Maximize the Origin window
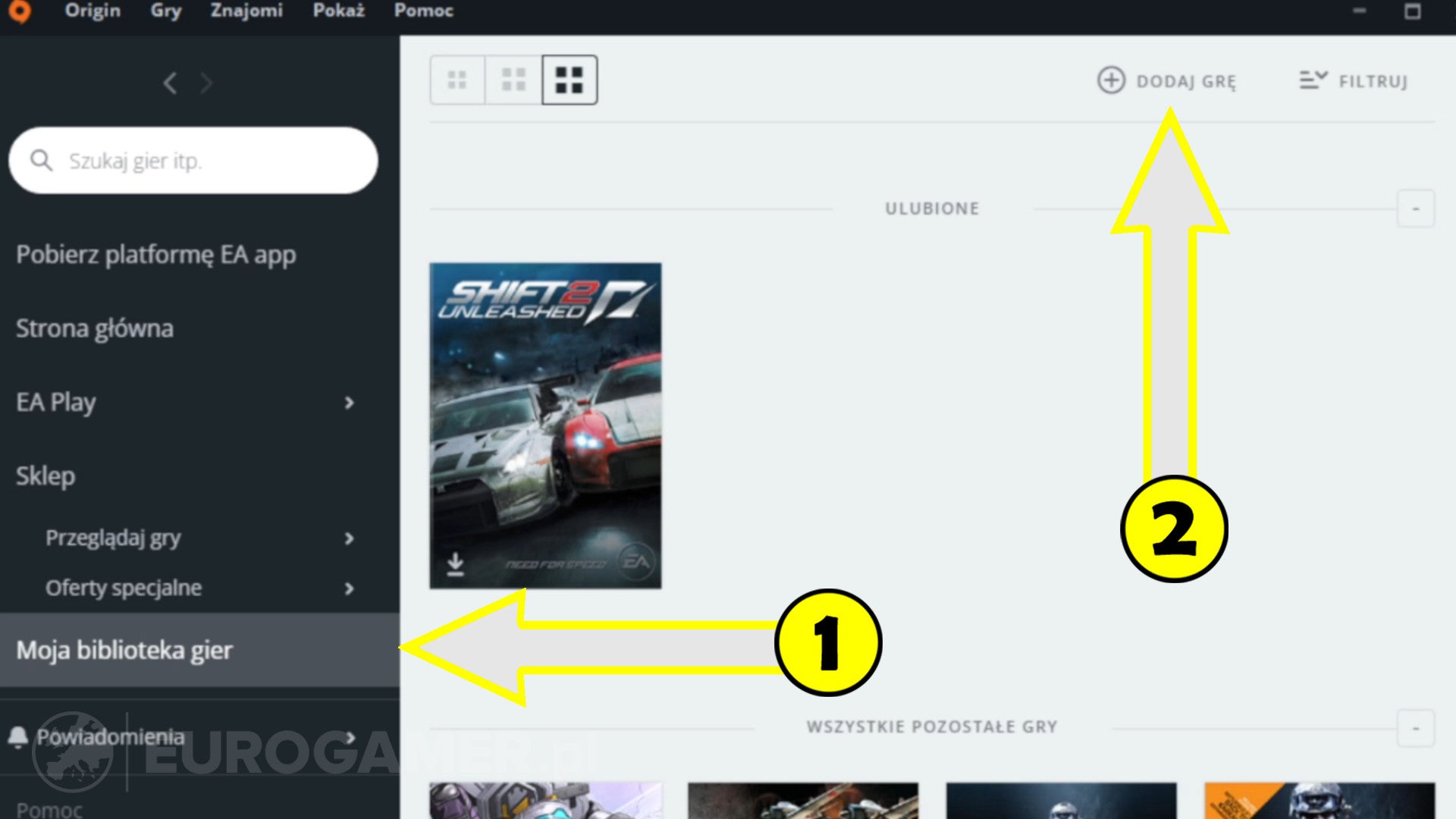 tap(1413, 11)
